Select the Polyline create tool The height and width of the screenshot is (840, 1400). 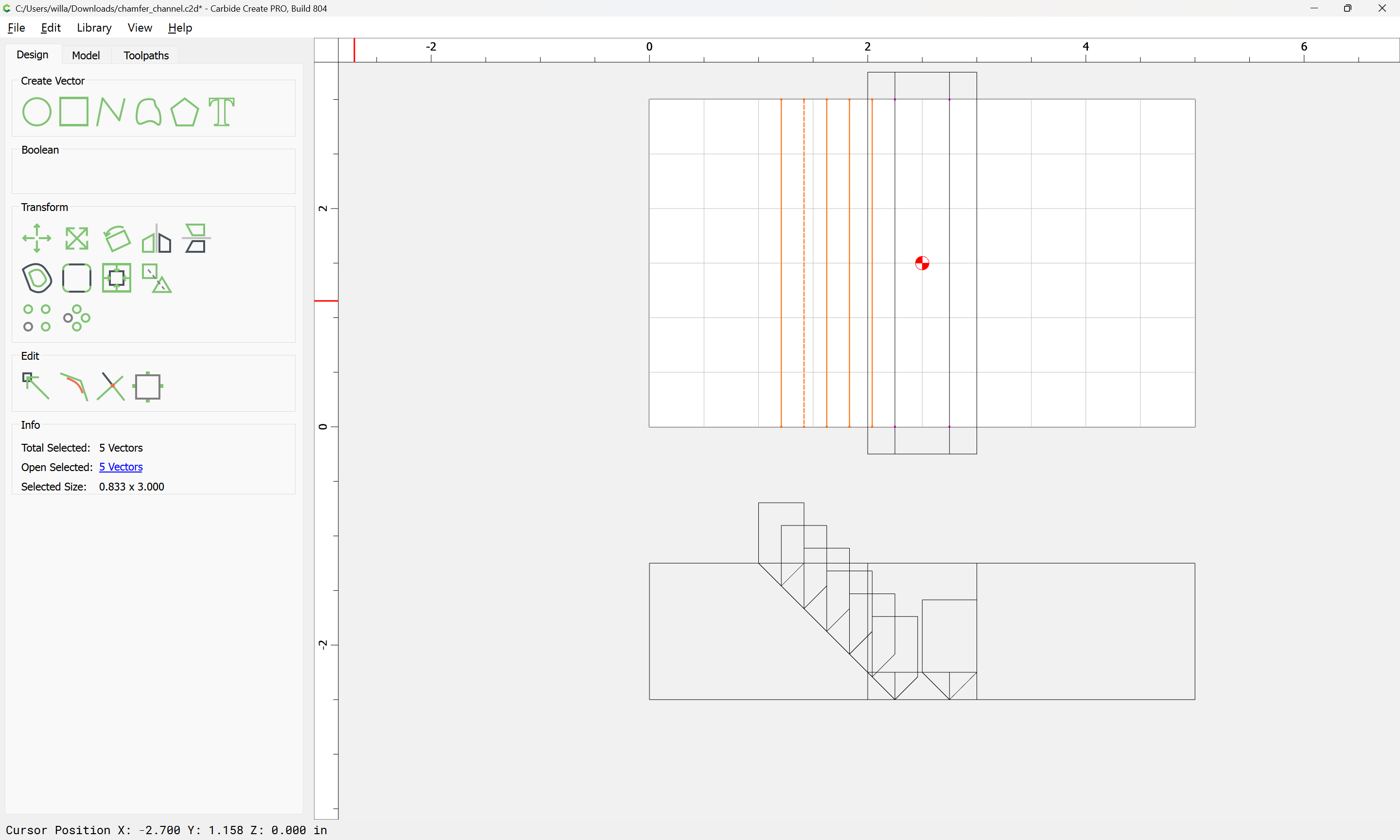pos(110,111)
